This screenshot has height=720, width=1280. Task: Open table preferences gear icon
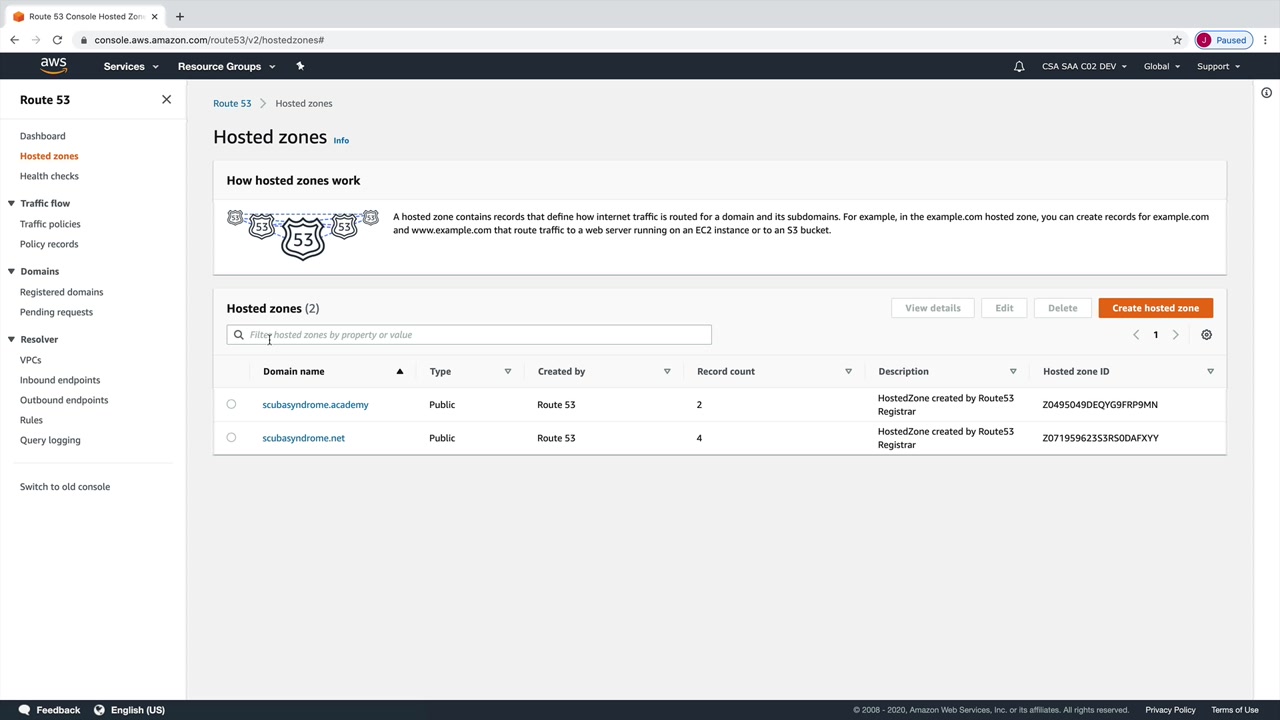tap(1206, 335)
